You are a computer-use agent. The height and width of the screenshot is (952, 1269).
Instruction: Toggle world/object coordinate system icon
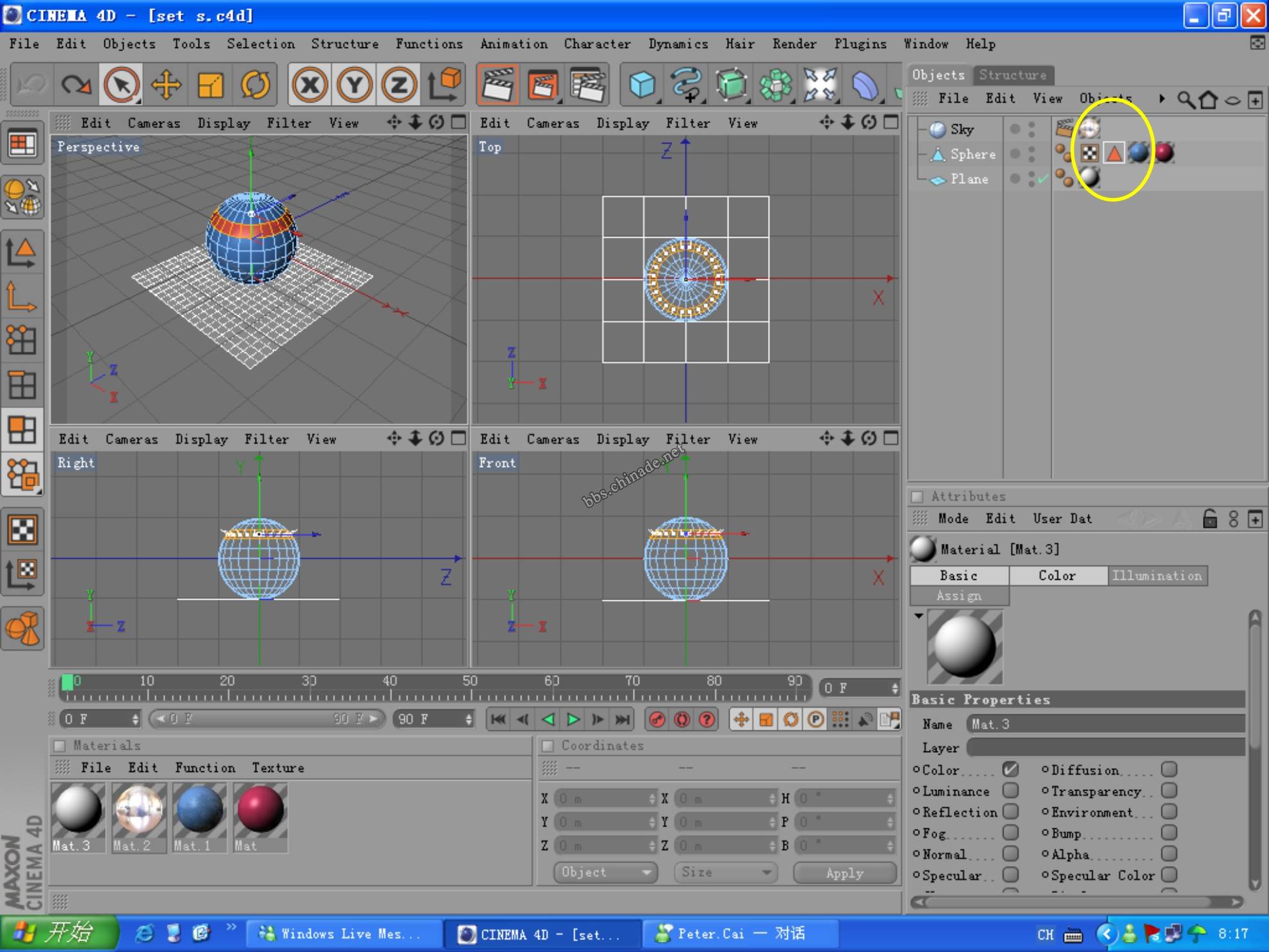444,85
